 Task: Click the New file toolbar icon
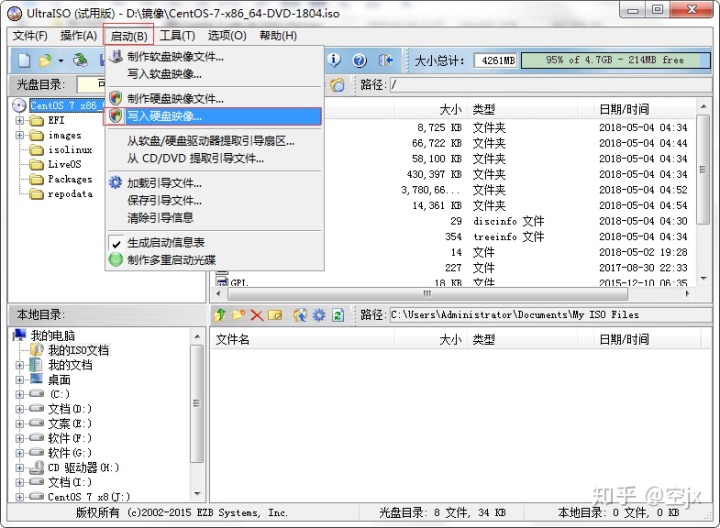24,60
